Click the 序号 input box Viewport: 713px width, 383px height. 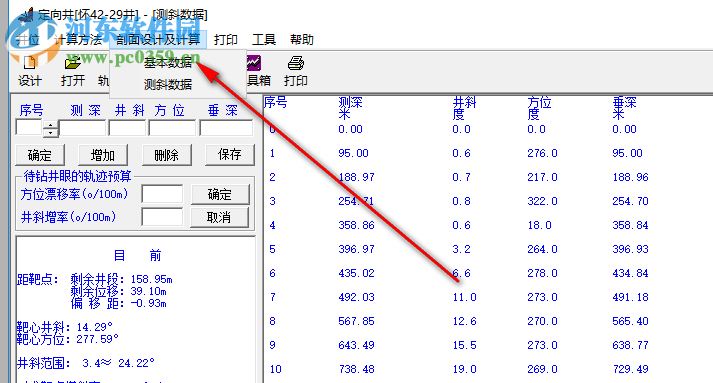(x=29, y=128)
